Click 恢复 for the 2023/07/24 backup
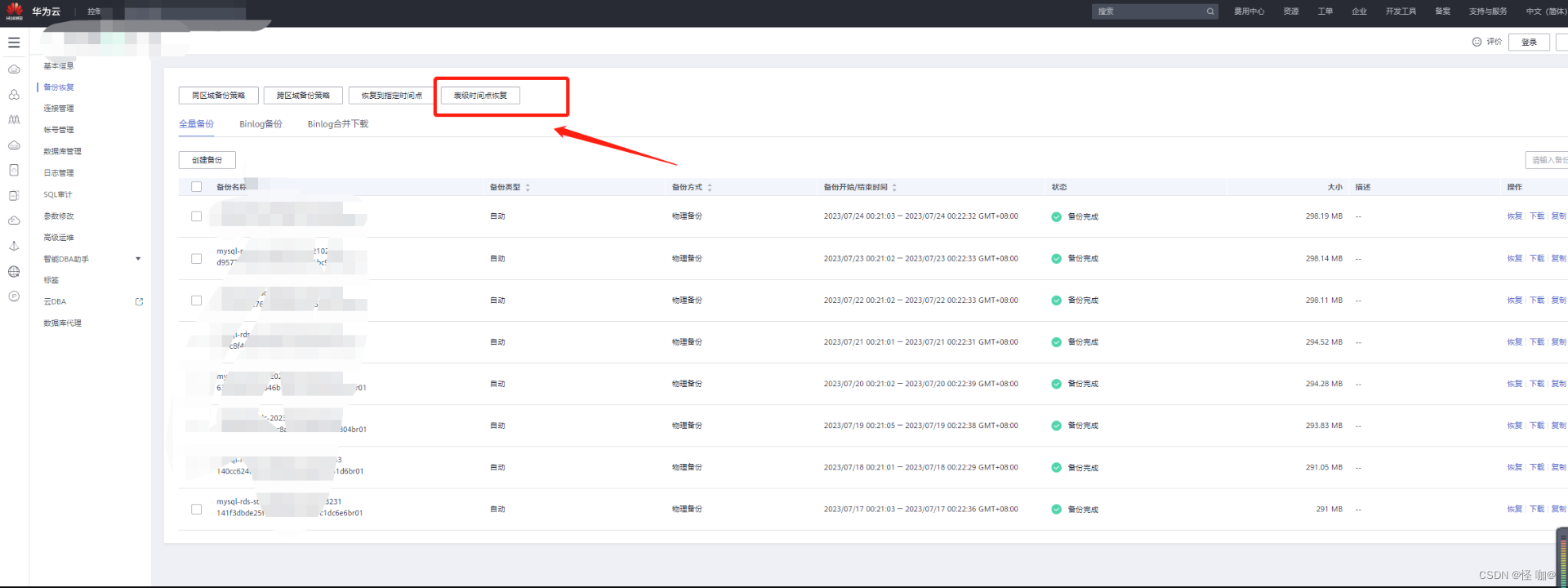The width and height of the screenshot is (1568, 588). pos(1515,216)
